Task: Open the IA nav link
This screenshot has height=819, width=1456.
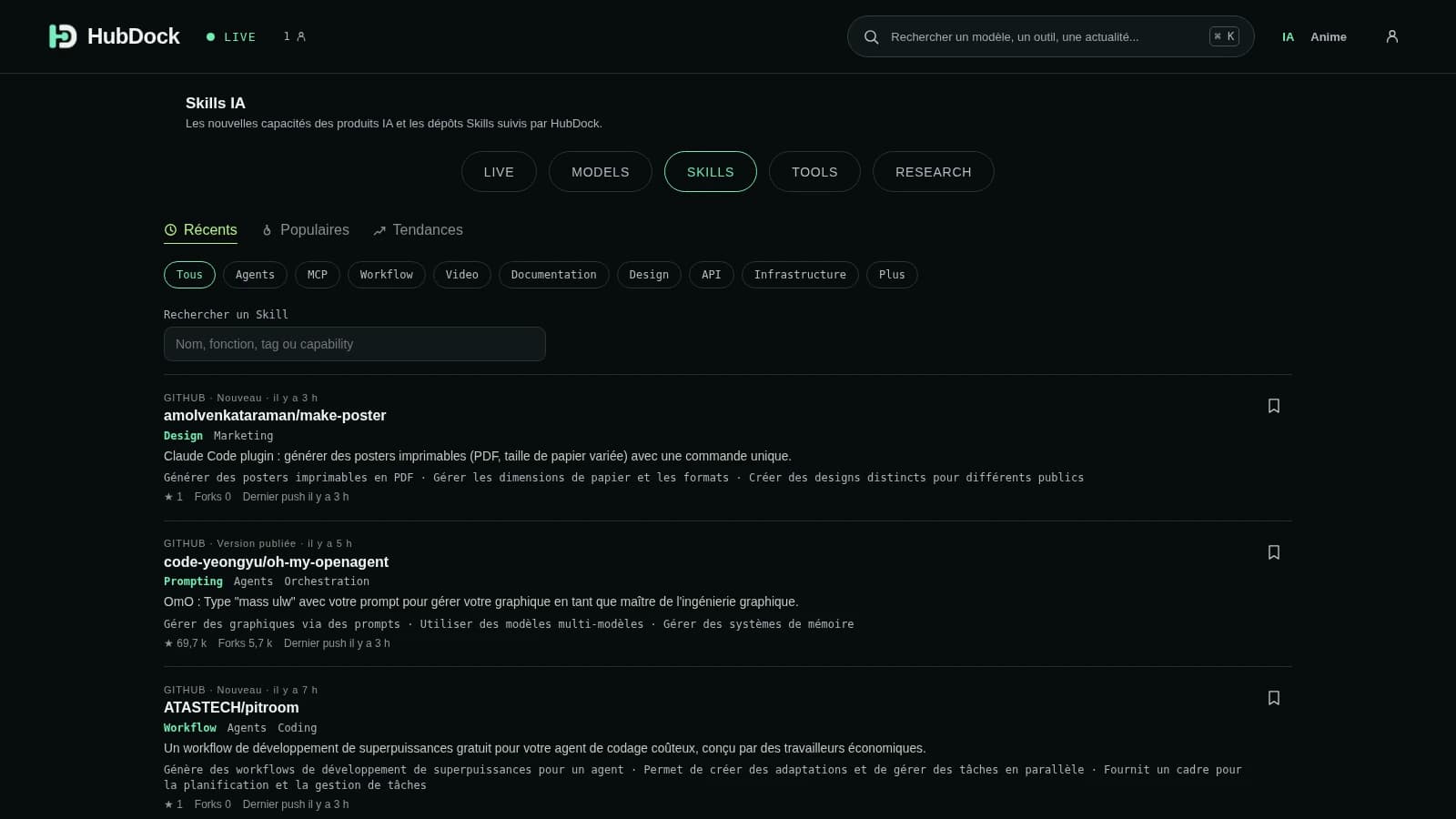Action: click(1288, 37)
